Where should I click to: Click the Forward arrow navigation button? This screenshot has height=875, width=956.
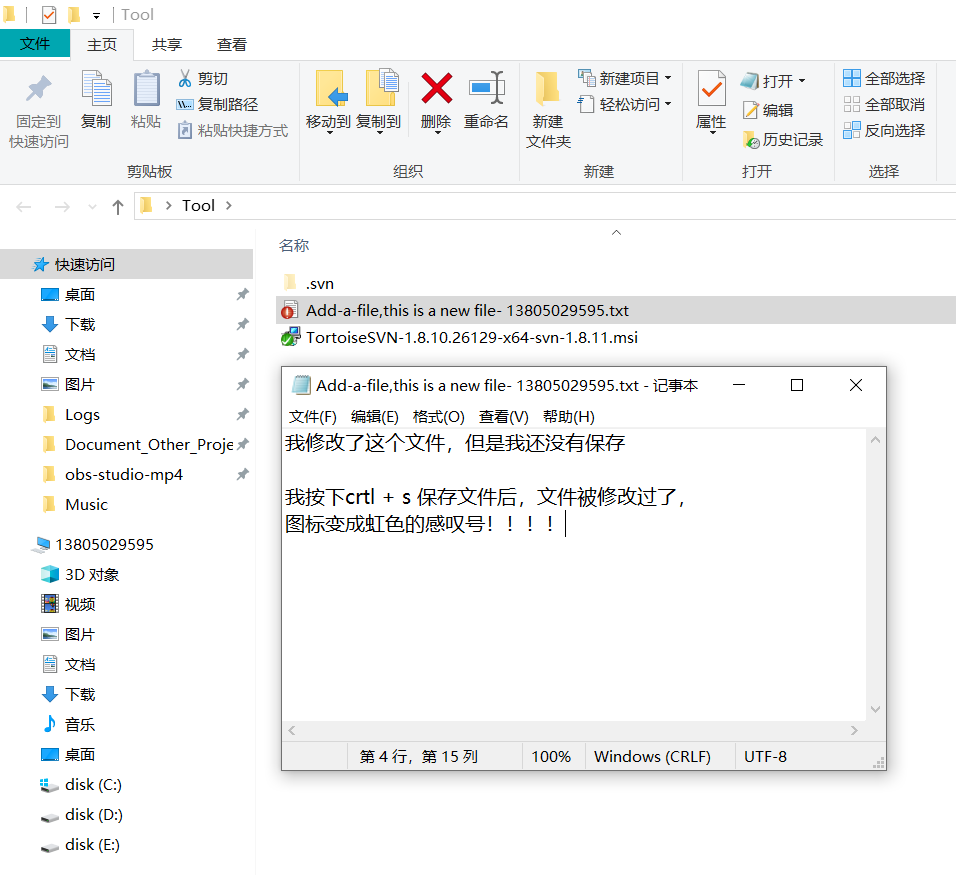click(x=62, y=207)
